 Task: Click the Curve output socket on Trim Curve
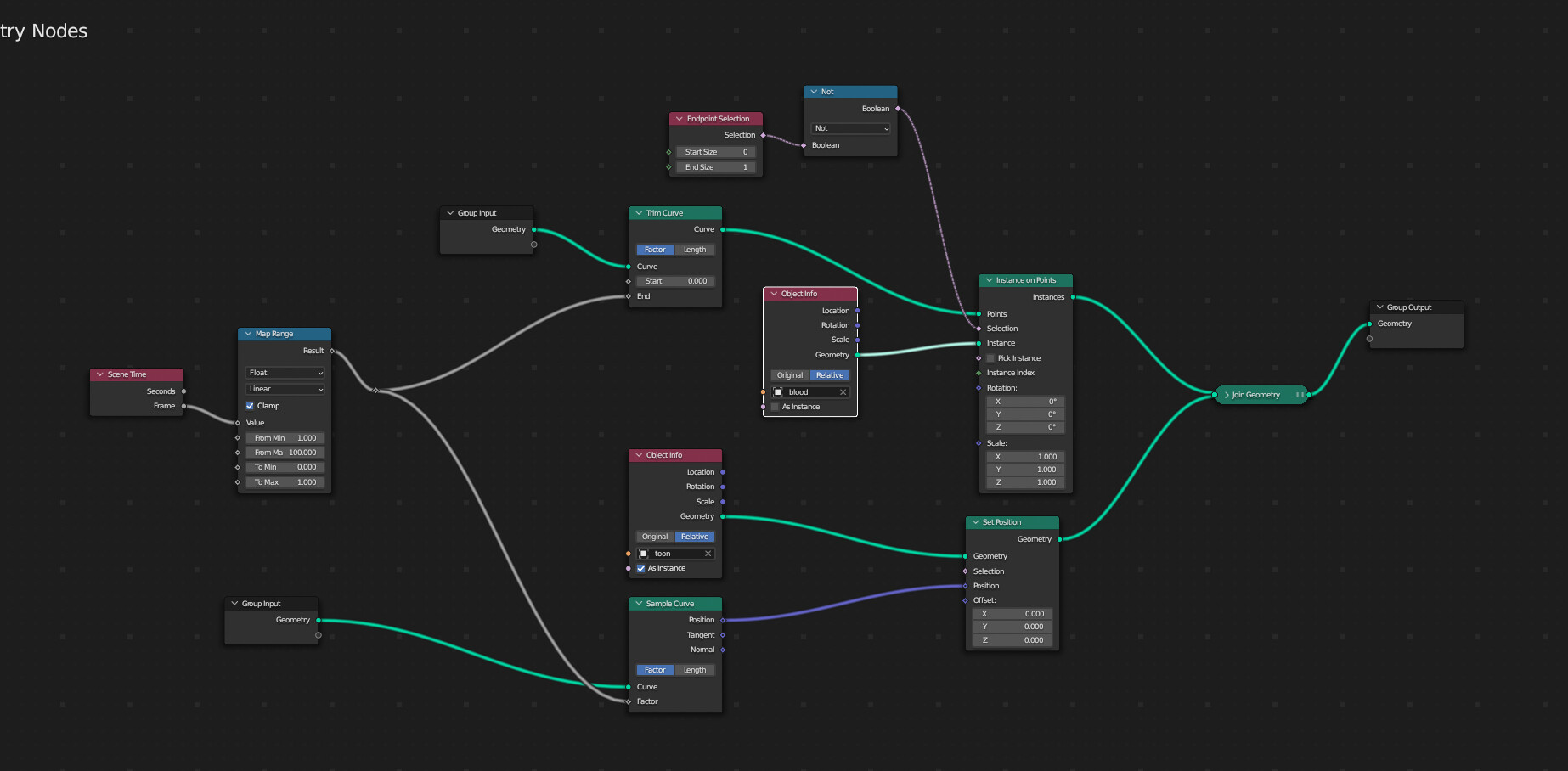pos(722,229)
